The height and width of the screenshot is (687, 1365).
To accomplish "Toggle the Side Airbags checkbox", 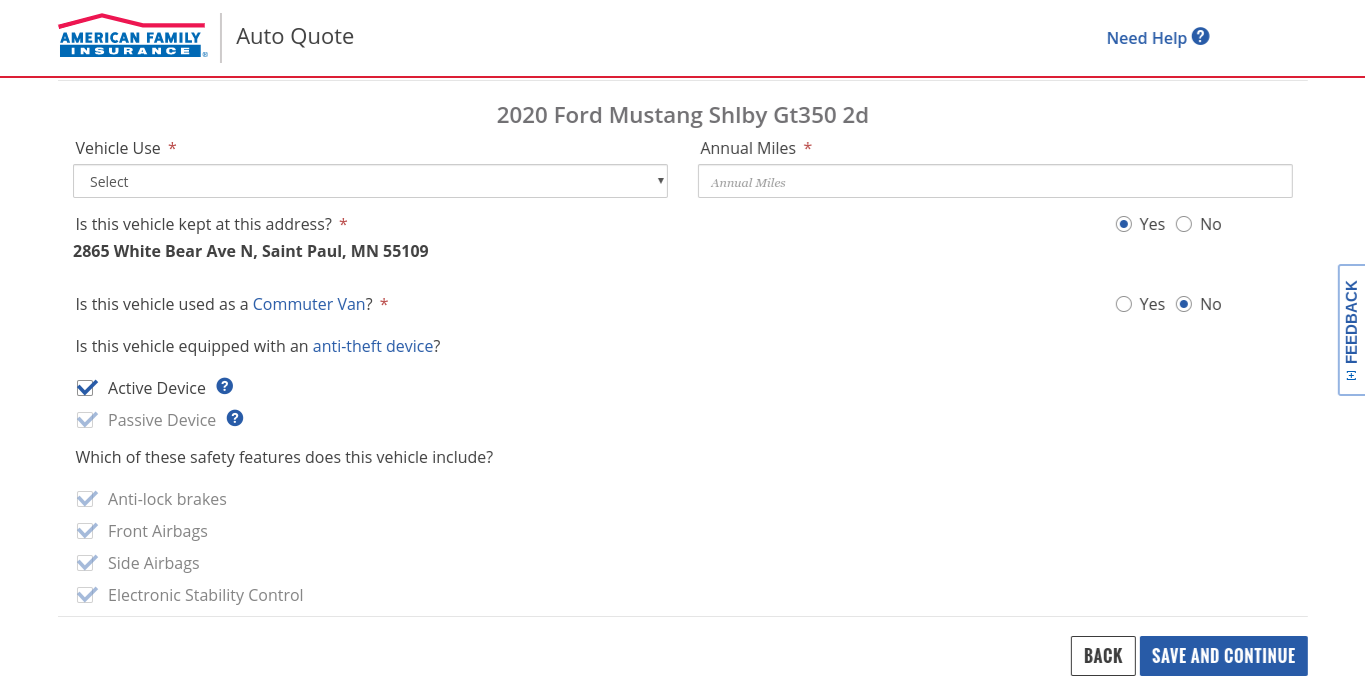I will (x=87, y=563).
